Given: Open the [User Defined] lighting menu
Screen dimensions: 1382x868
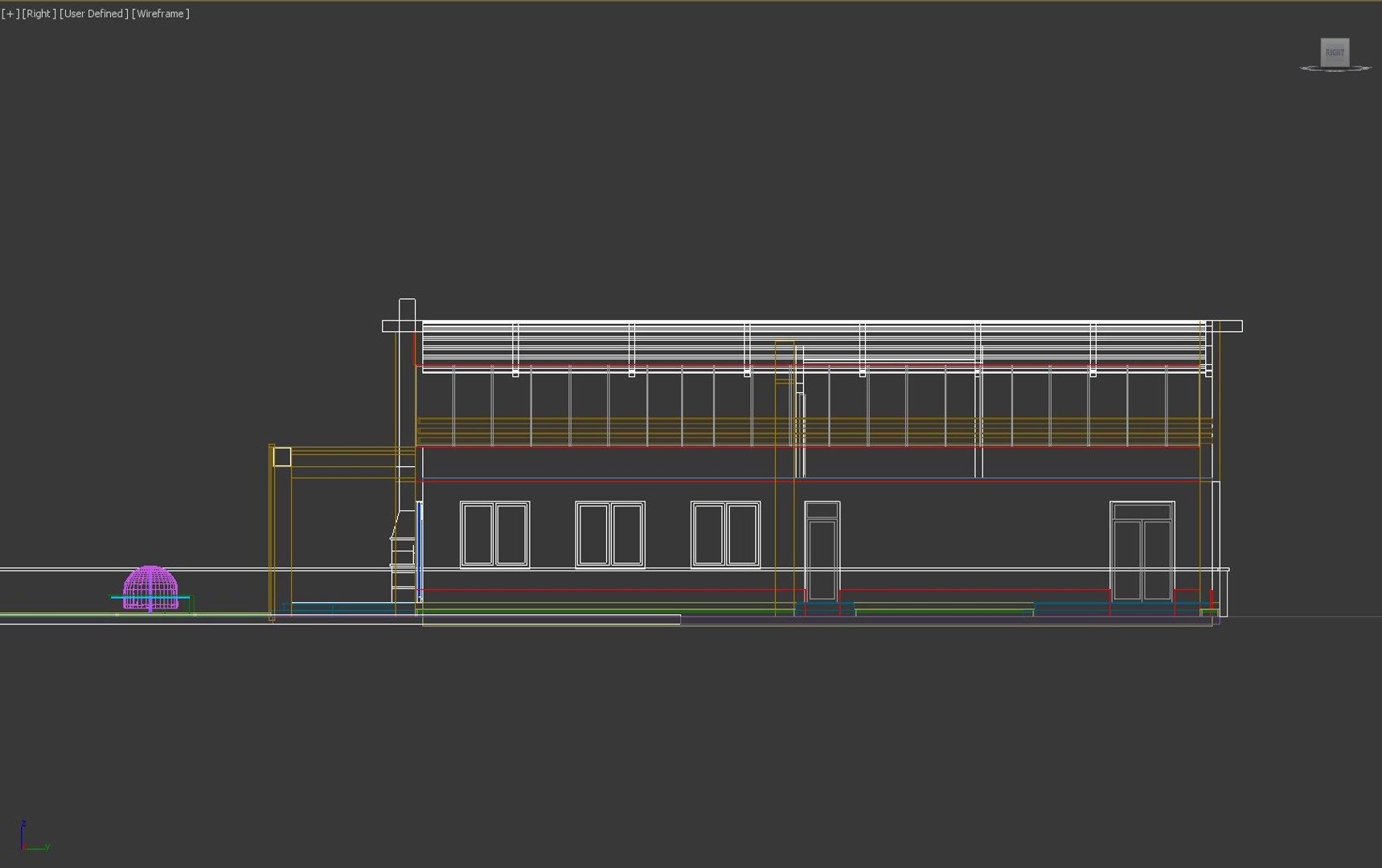Looking at the screenshot, I should (x=94, y=14).
